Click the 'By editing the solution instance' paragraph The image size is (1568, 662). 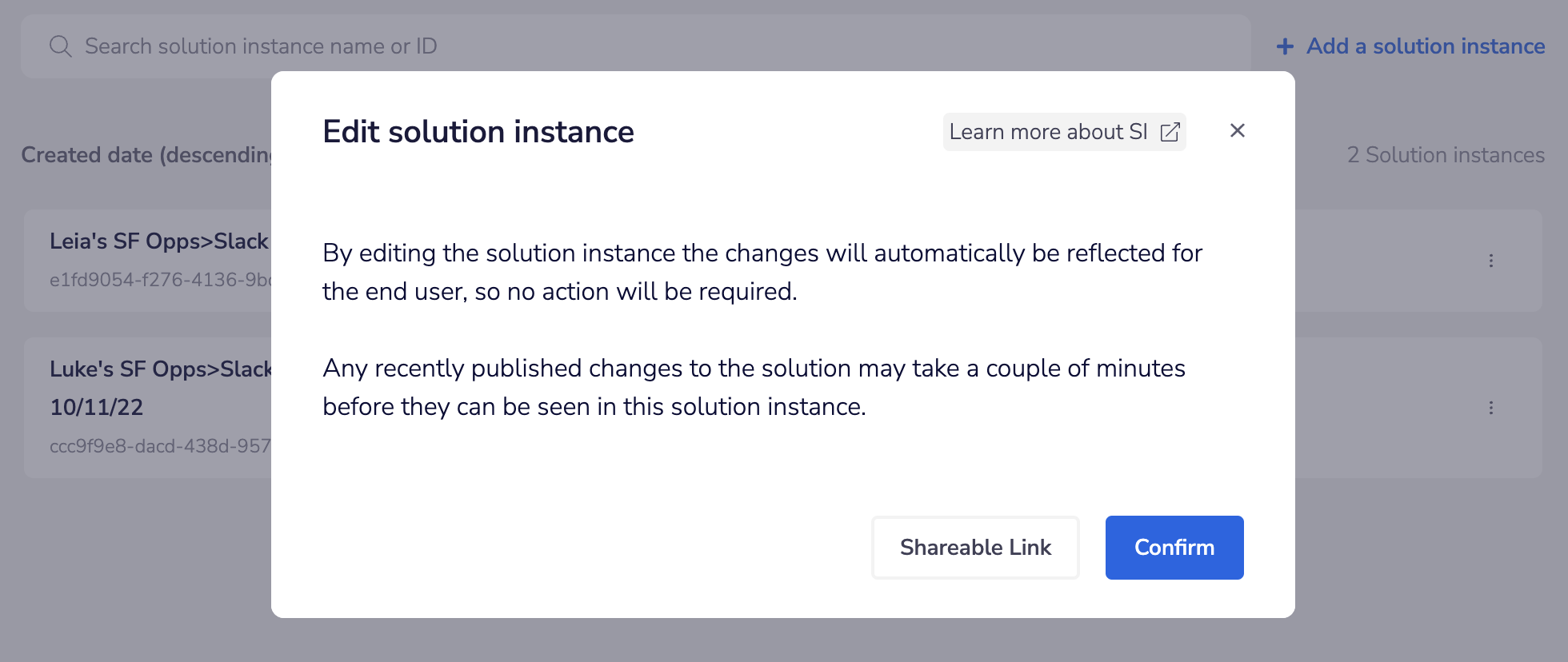[x=762, y=272]
